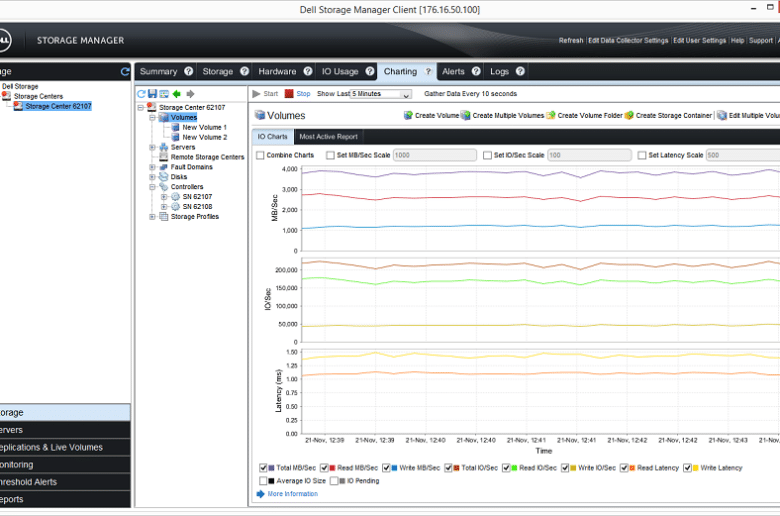The image size is (780, 516).
Task: Expand the Fault Domains tree node
Action: 153,167
